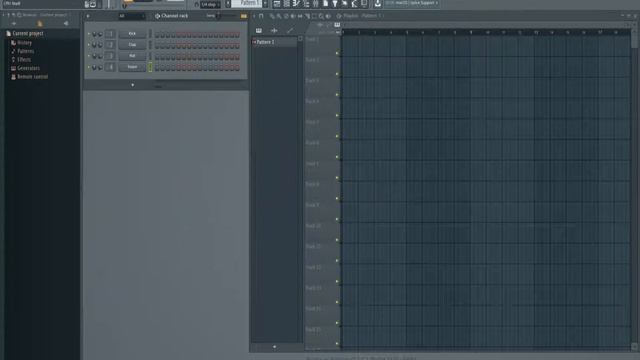Viewport: 640px width, 360px height.
Task: Add a channel with the rack plus button
Action: click(x=133, y=85)
